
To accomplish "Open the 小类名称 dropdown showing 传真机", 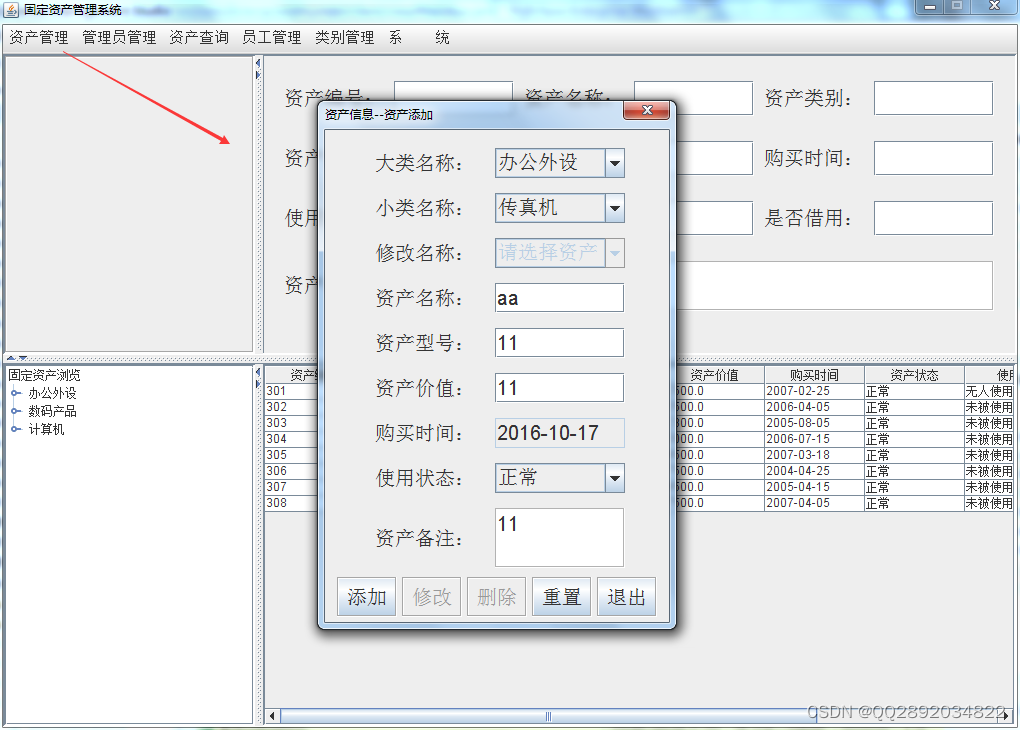I will point(614,208).
